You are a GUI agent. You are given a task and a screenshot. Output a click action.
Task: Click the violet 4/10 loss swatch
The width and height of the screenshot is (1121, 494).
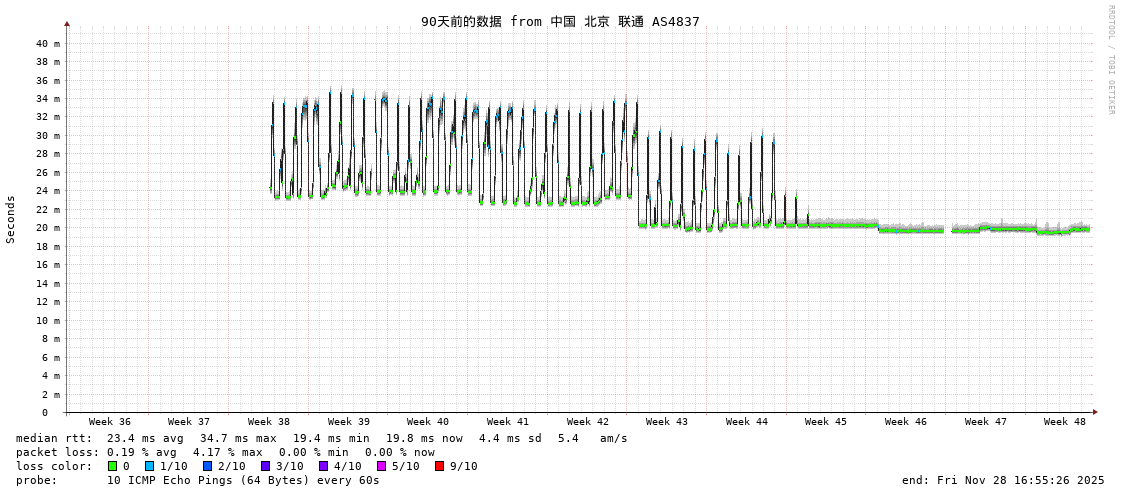pyautogui.click(x=324, y=466)
